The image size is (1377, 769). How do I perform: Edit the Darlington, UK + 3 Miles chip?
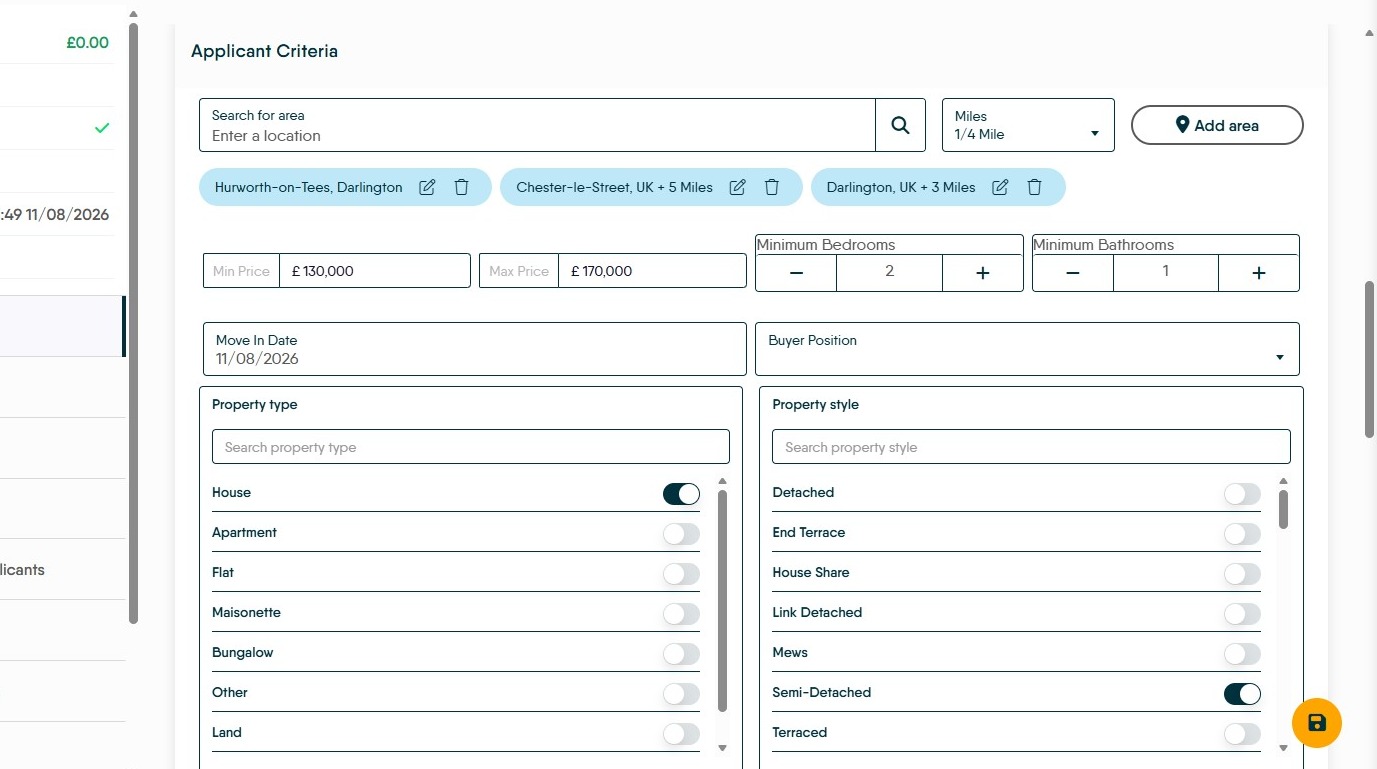(x=1000, y=187)
